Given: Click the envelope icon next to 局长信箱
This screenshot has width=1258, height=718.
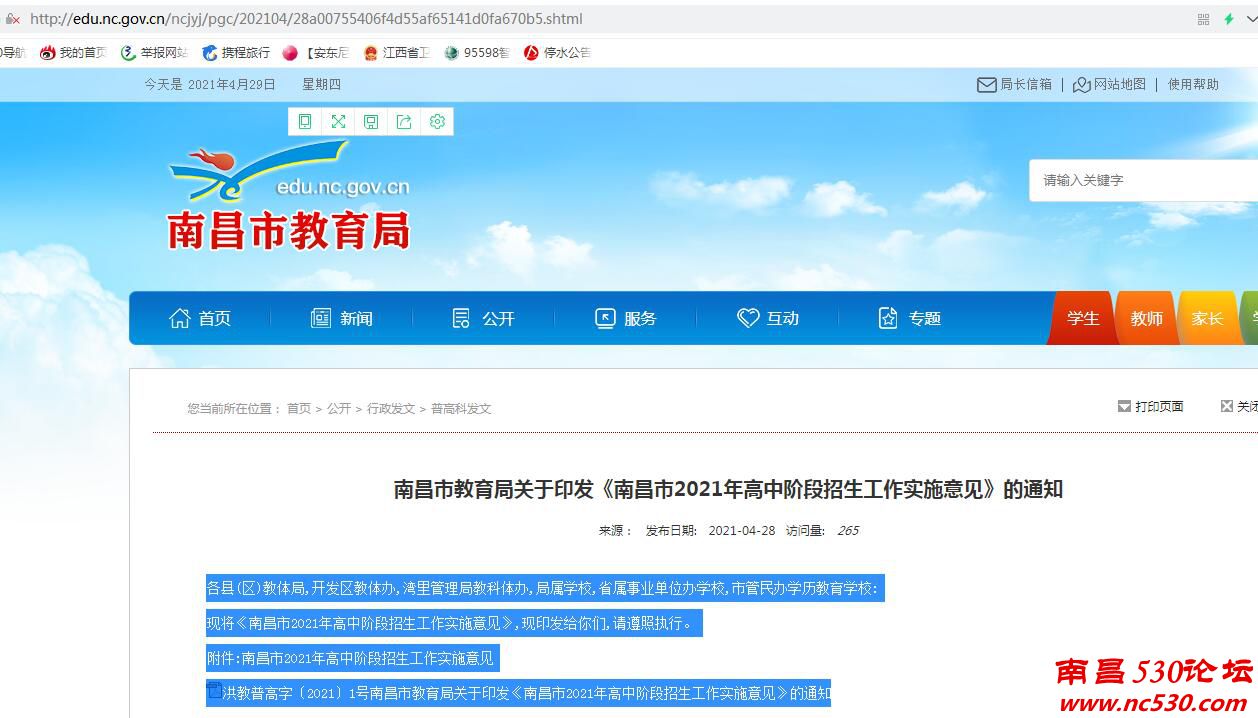Looking at the screenshot, I should point(988,84).
